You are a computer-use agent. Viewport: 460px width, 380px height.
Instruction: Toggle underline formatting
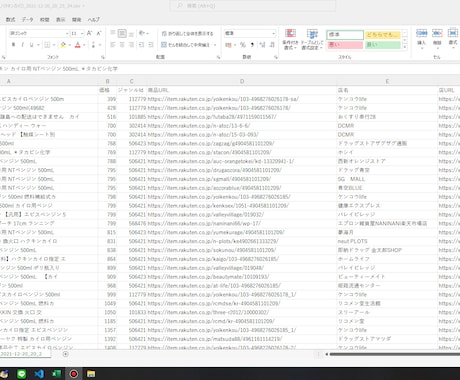(31, 45)
